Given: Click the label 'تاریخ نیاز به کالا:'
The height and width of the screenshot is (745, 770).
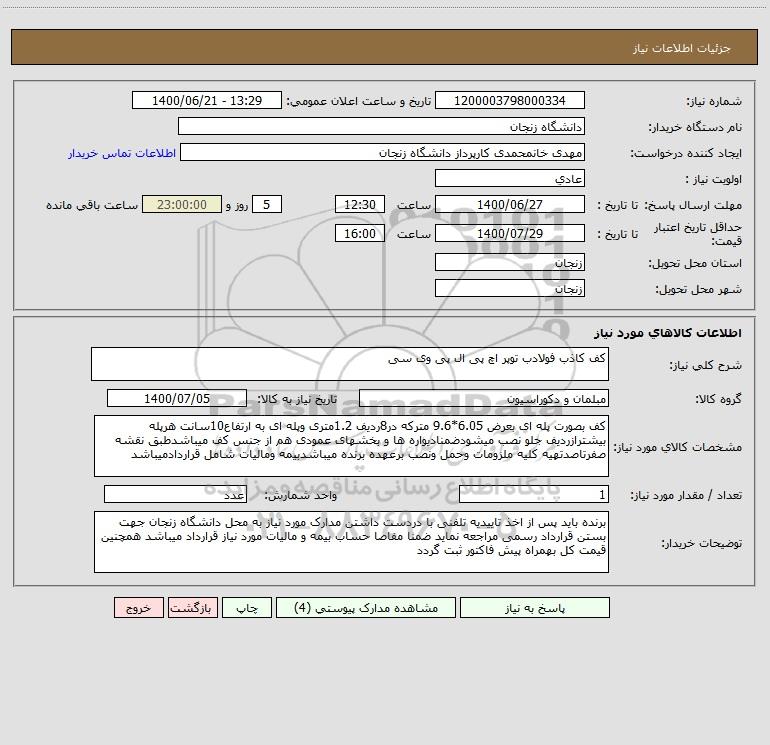Looking at the screenshot, I should (297, 399).
